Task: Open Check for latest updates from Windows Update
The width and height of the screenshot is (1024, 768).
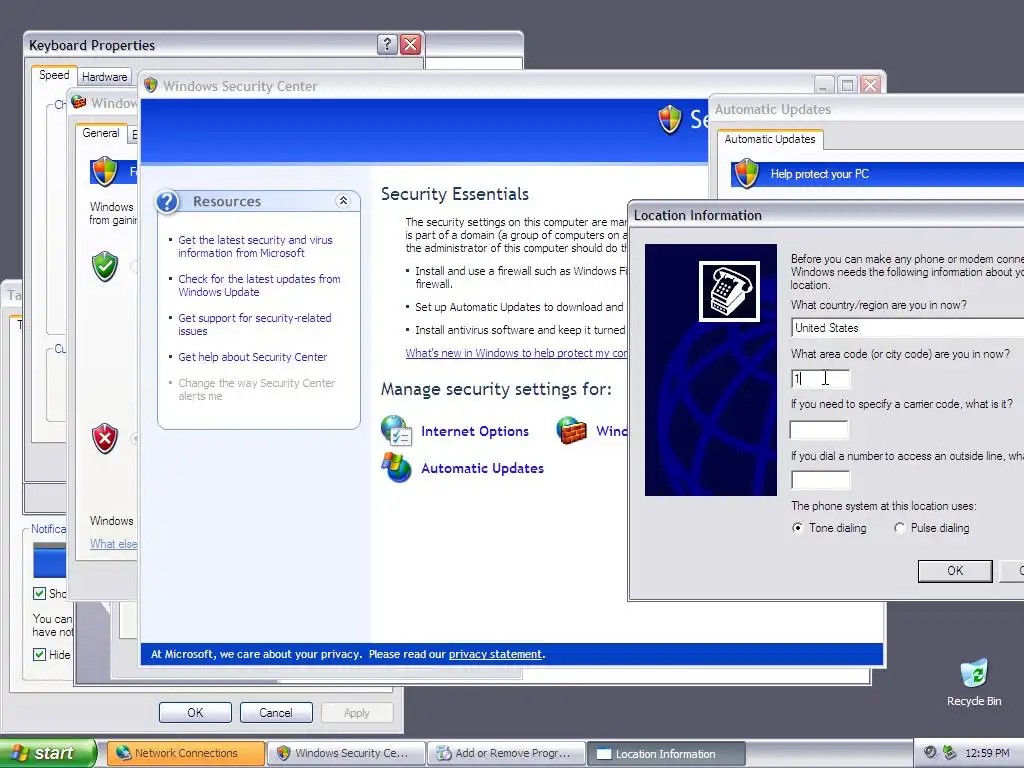Action: tap(259, 285)
